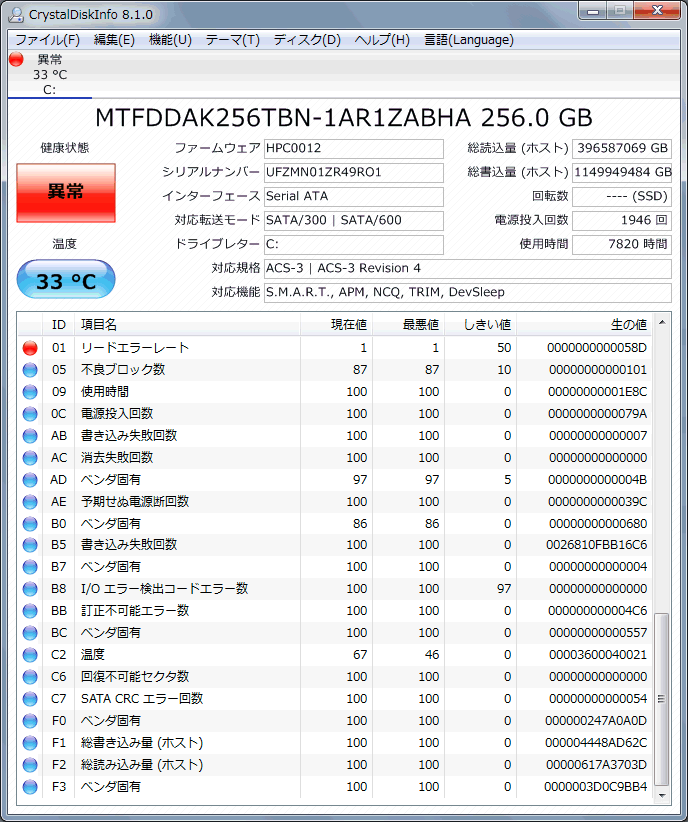Screen dimensions: 688x822
Task: Open the ファイル(F) menu
Action: (47, 40)
